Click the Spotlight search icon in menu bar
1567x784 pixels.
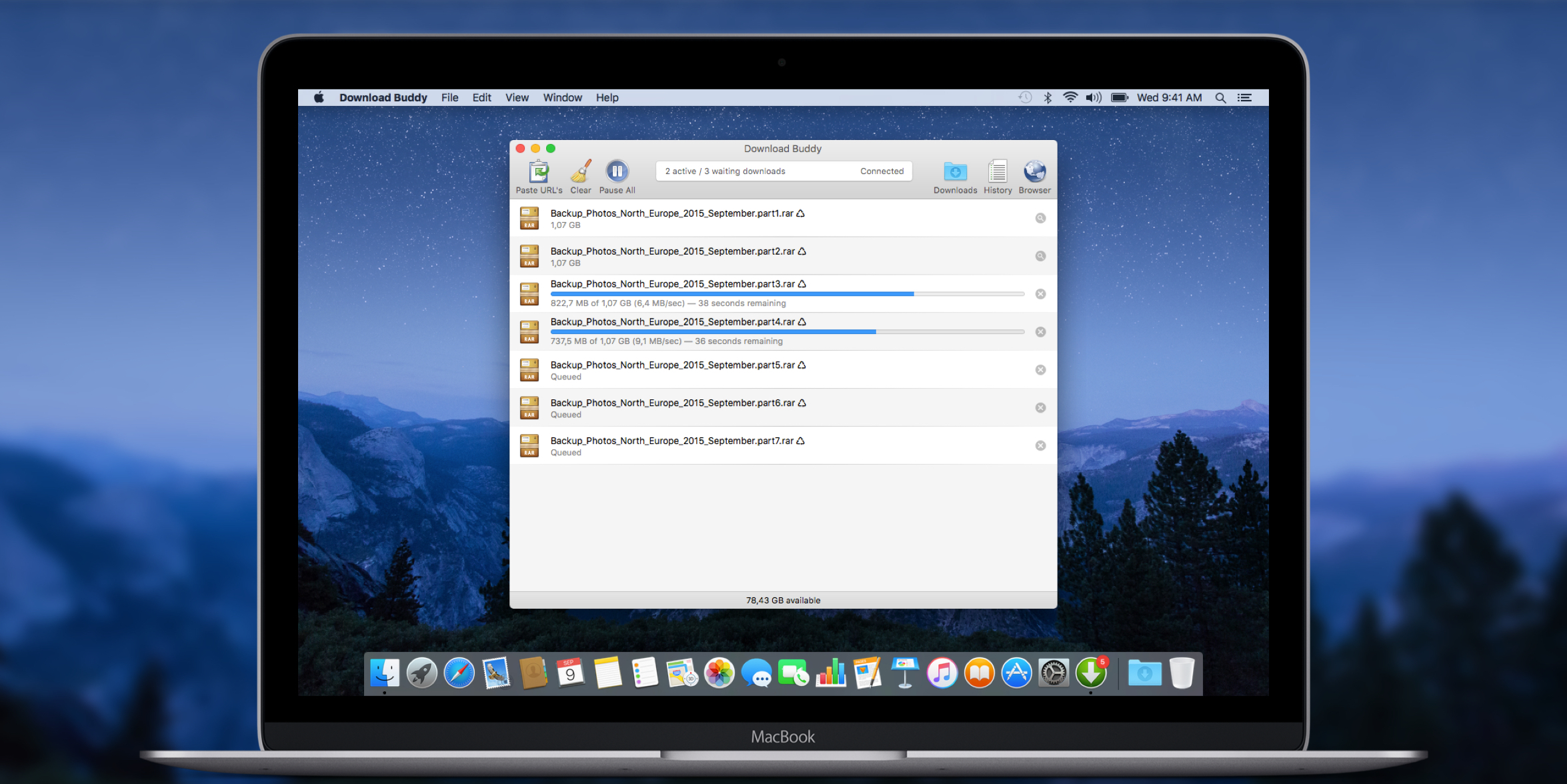tap(1220, 97)
